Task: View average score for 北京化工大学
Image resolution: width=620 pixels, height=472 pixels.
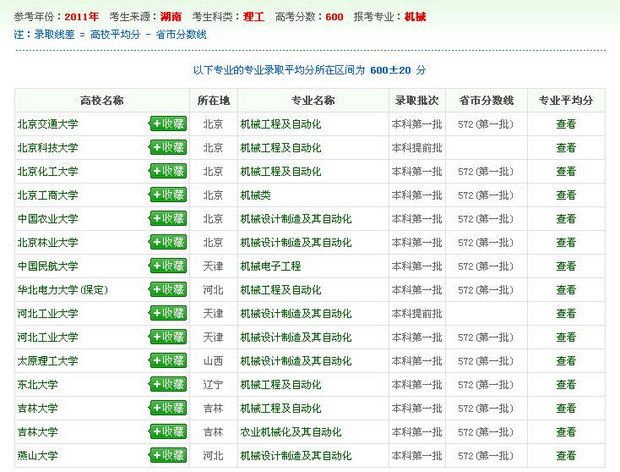Action: (566, 172)
